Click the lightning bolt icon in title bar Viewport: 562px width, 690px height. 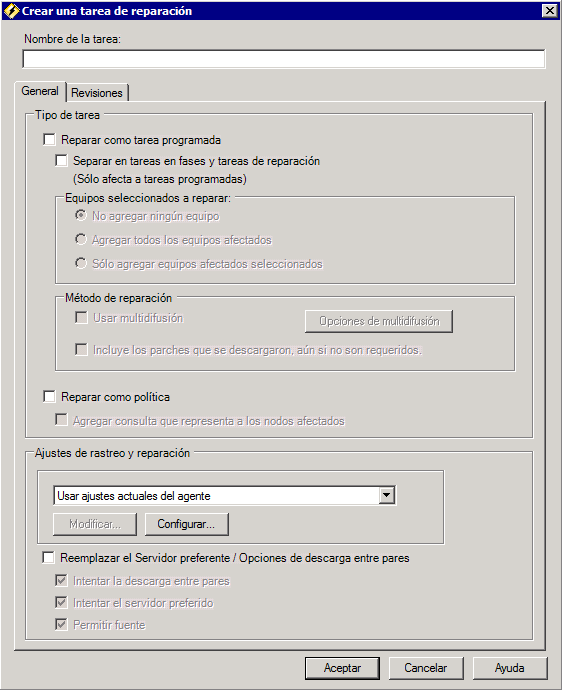[x=11, y=11]
